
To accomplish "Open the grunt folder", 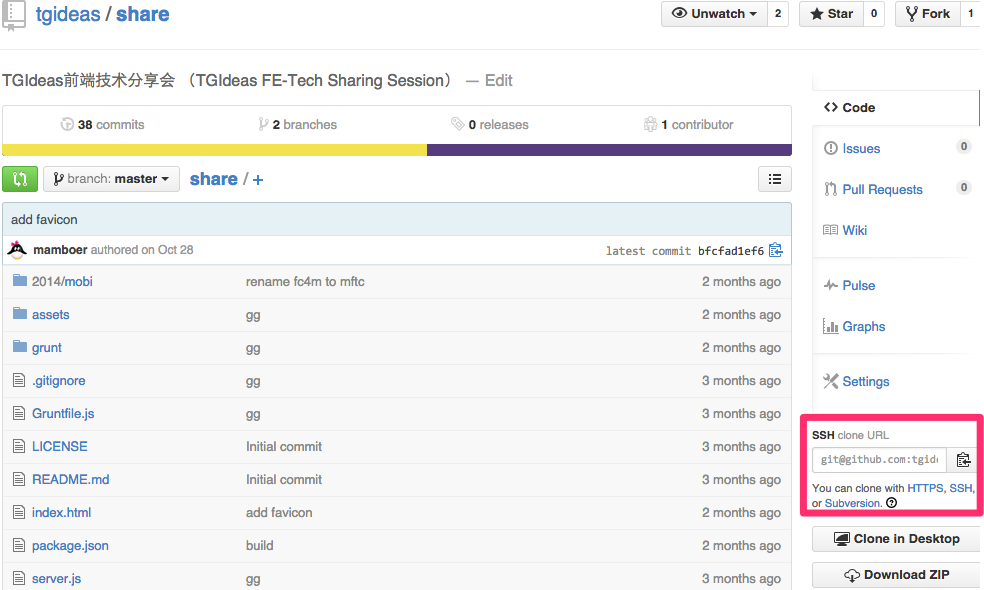I will tap(47, 348).
